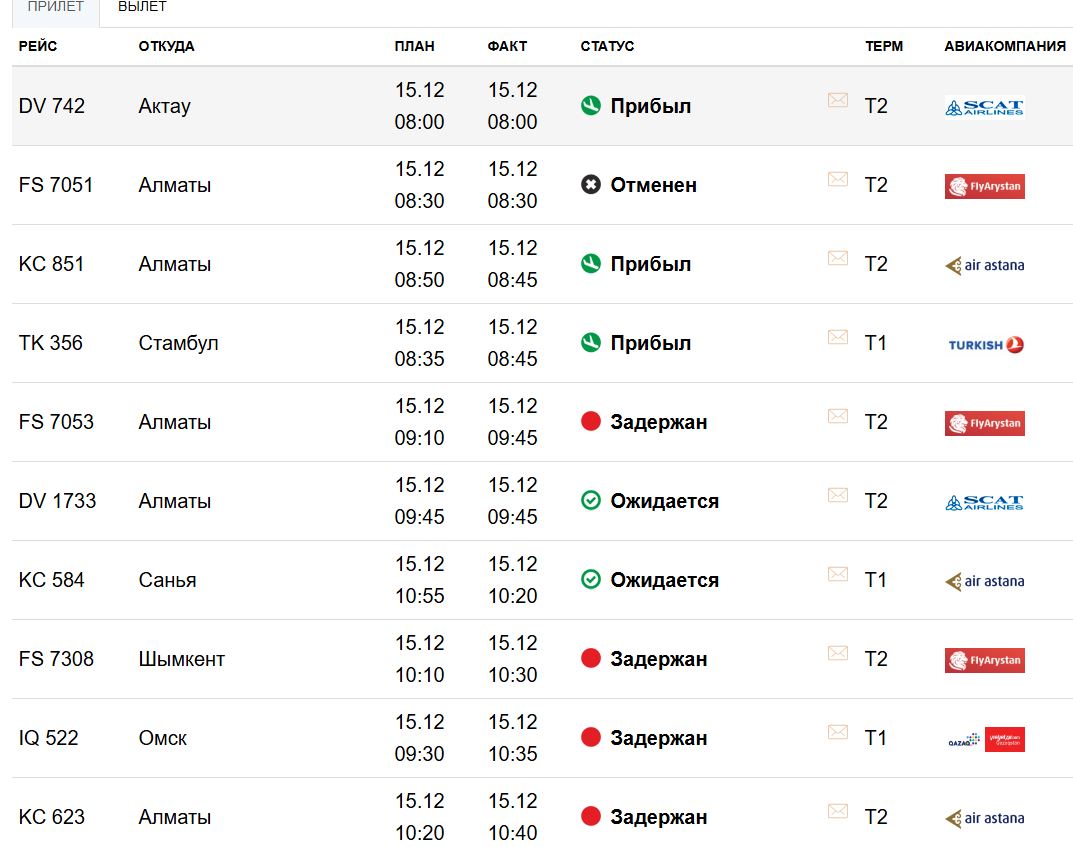
Task: Click the Qazaq Air logo for IQ 522
Action: (965, 740)
